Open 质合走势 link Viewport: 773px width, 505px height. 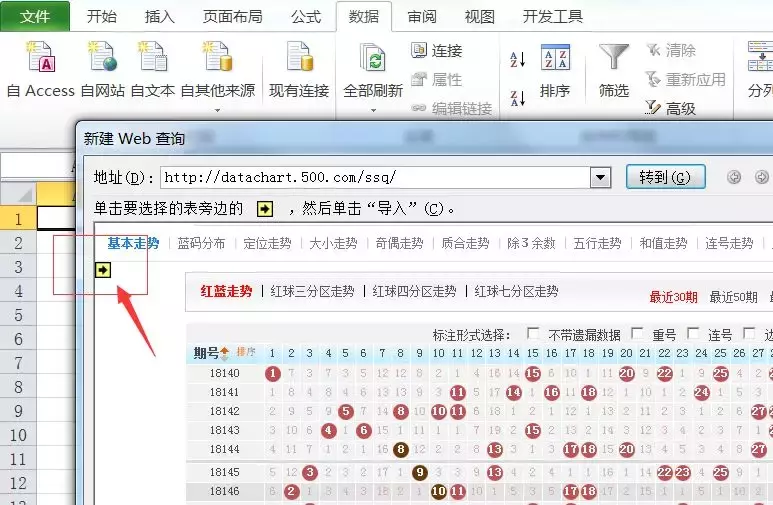465,243
